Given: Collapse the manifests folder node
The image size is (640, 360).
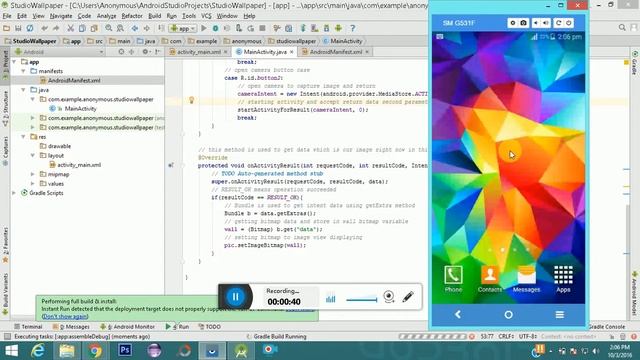Looking at the screenshot, I should pyautogui.click(x=24, y=71).
